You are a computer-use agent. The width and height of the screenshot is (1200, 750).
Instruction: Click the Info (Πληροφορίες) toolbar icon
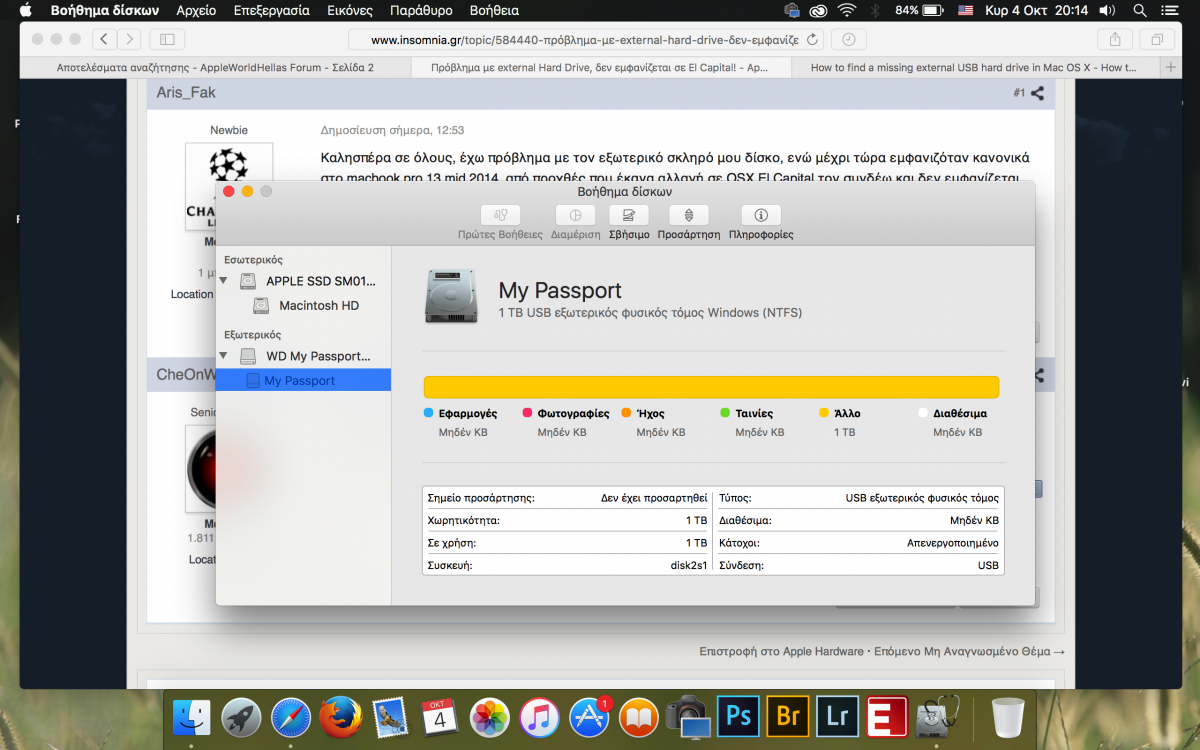761,215
